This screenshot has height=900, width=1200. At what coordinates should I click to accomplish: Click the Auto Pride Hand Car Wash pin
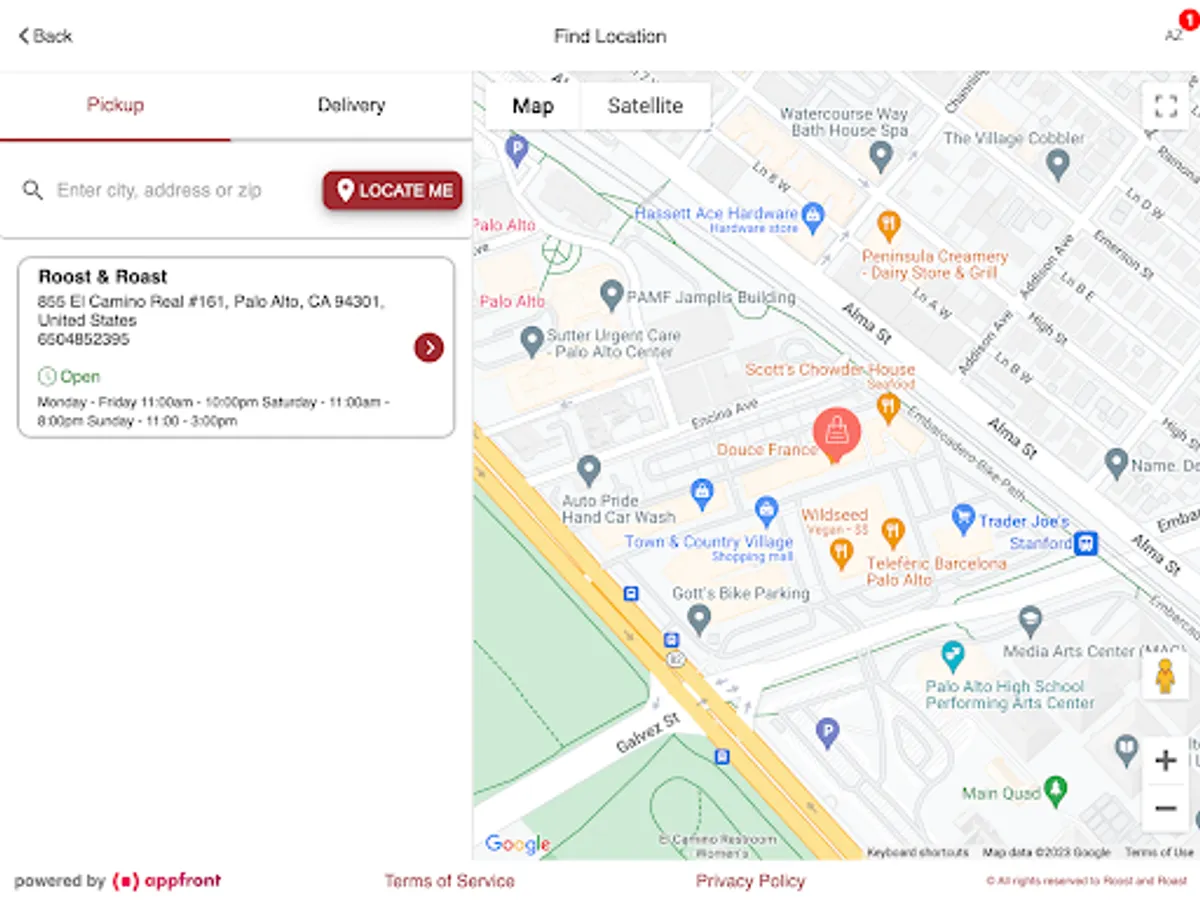(588, 470)
